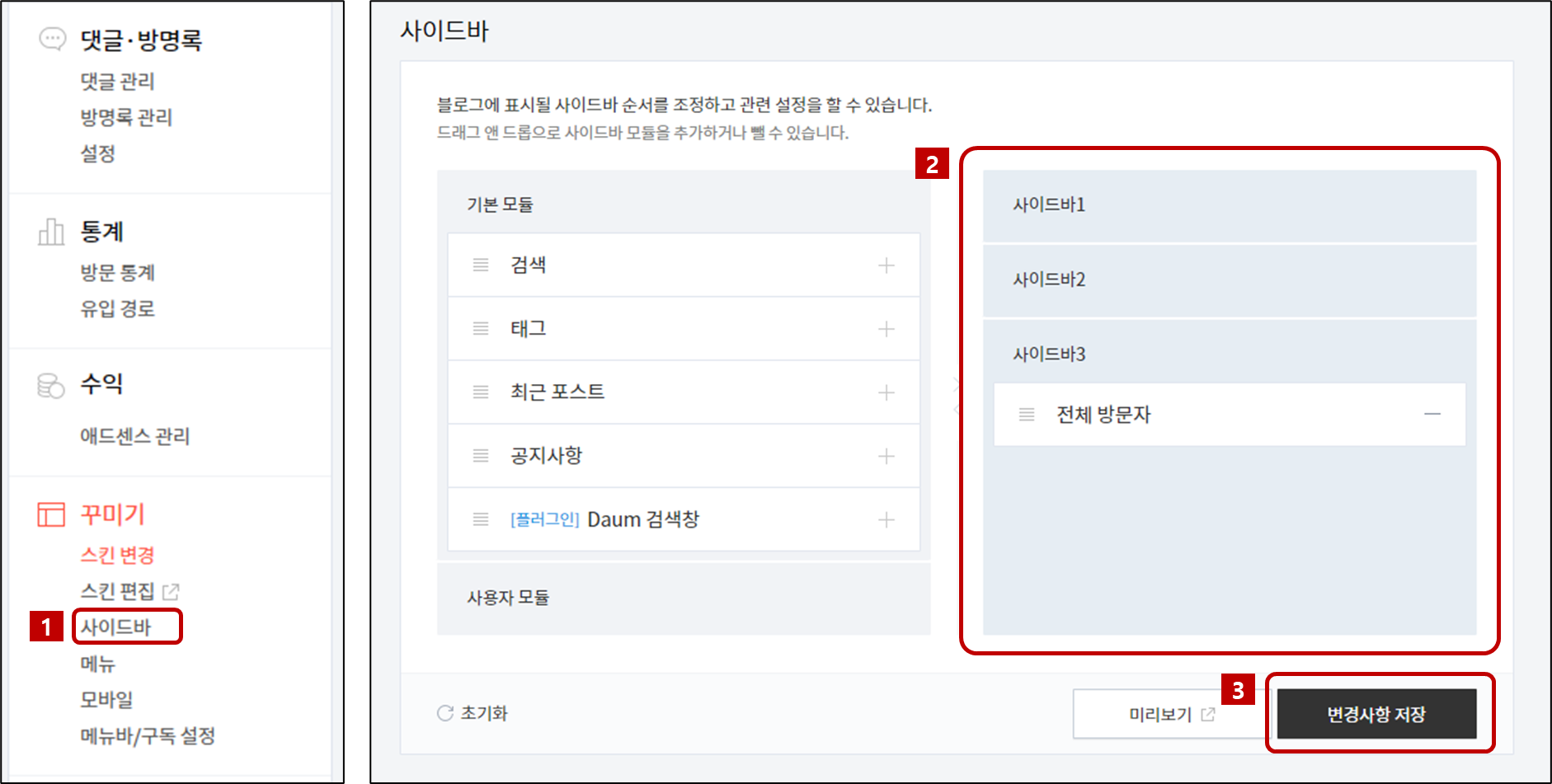The height and width of the screenshot is (784, 1552).
Task: Open 스킨 편집 menu item
Action: pyautogui.click(x=117, y=591)
